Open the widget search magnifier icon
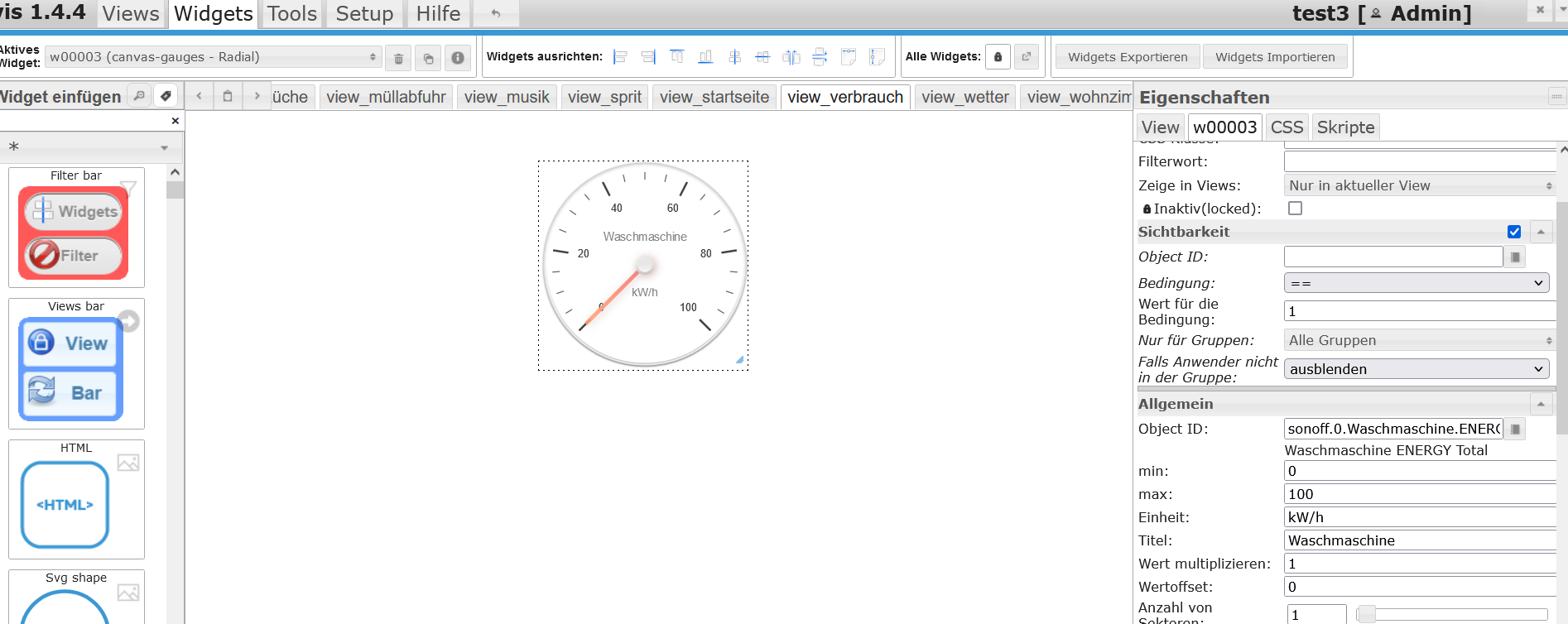The width and height of the screenshot is (1568, 624). click(x=139, y=96)
